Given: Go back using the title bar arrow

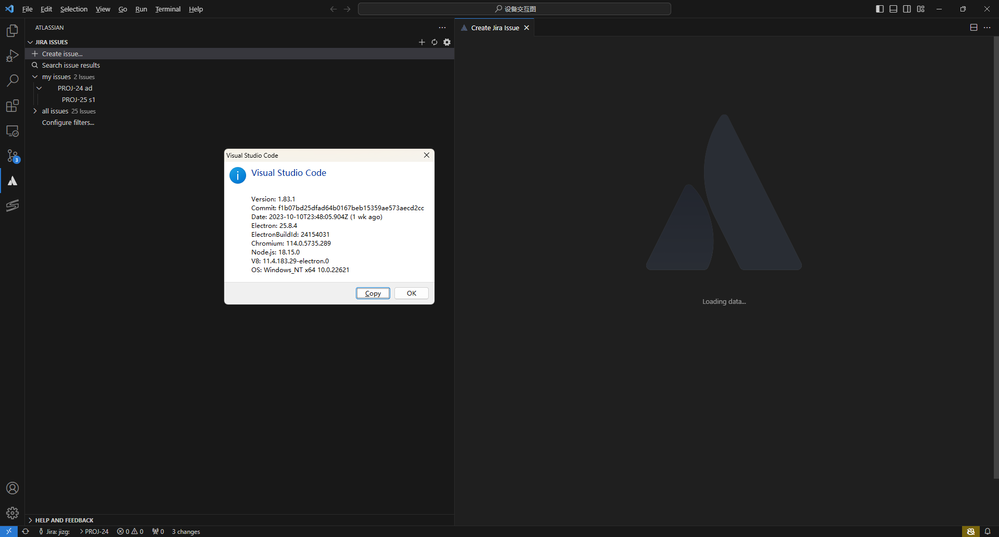Looking at the screenshot, I should [x=333, y=9].
